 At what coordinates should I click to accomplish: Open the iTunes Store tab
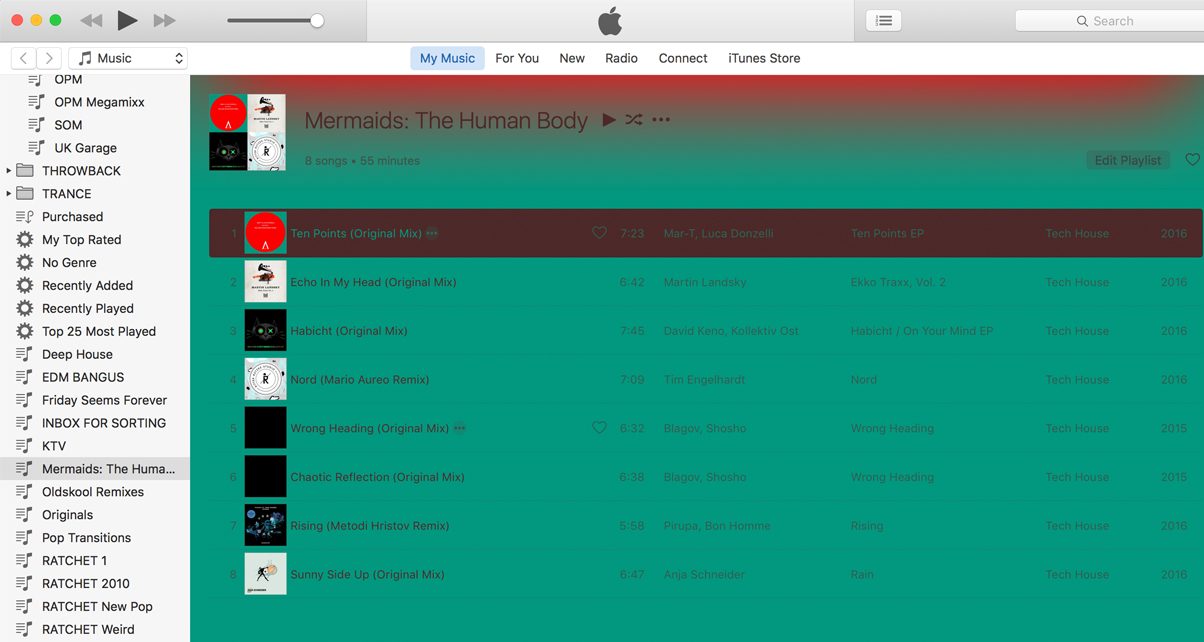763,58
